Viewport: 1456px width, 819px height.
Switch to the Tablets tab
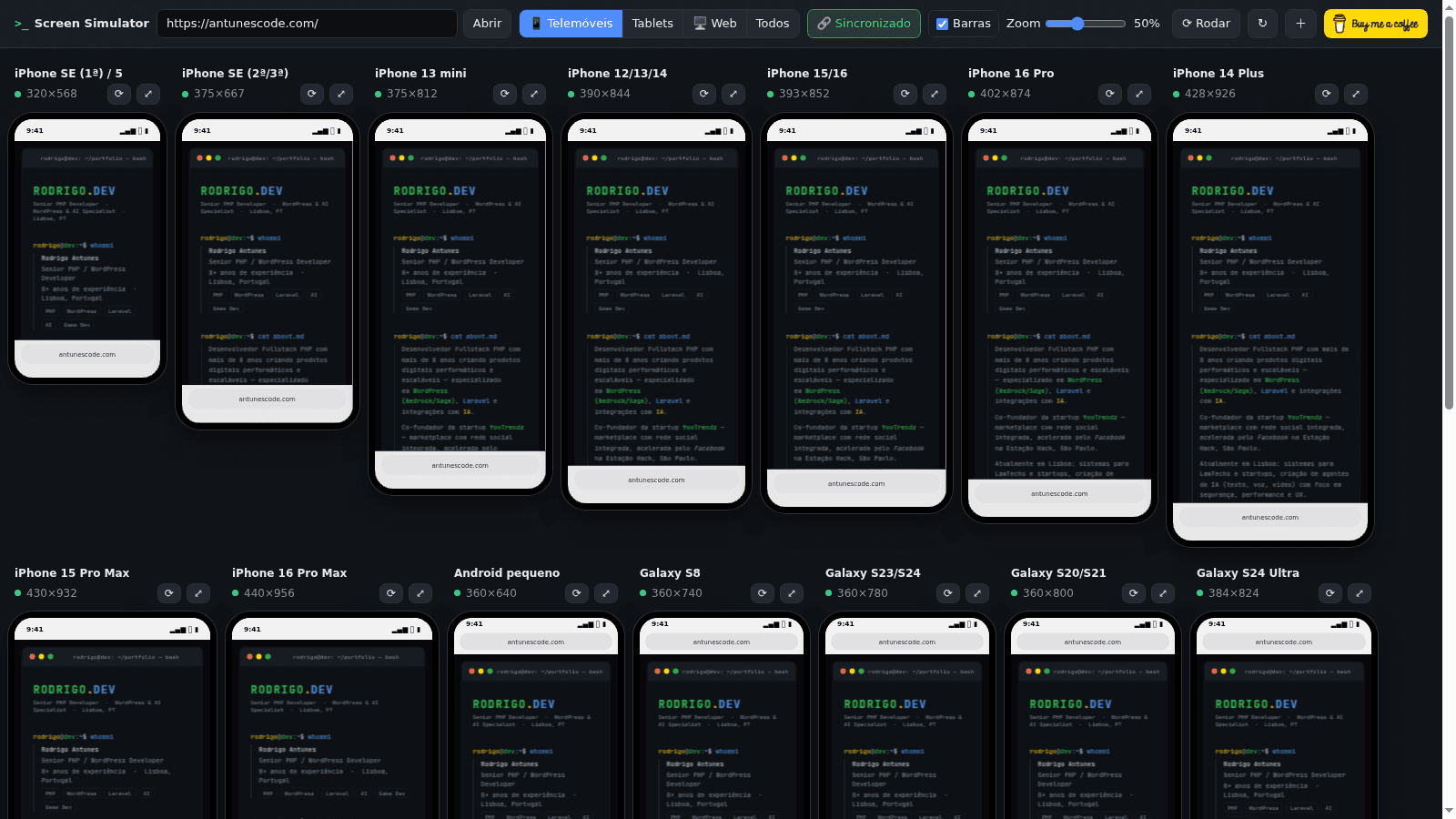click(x=652, y=24)
